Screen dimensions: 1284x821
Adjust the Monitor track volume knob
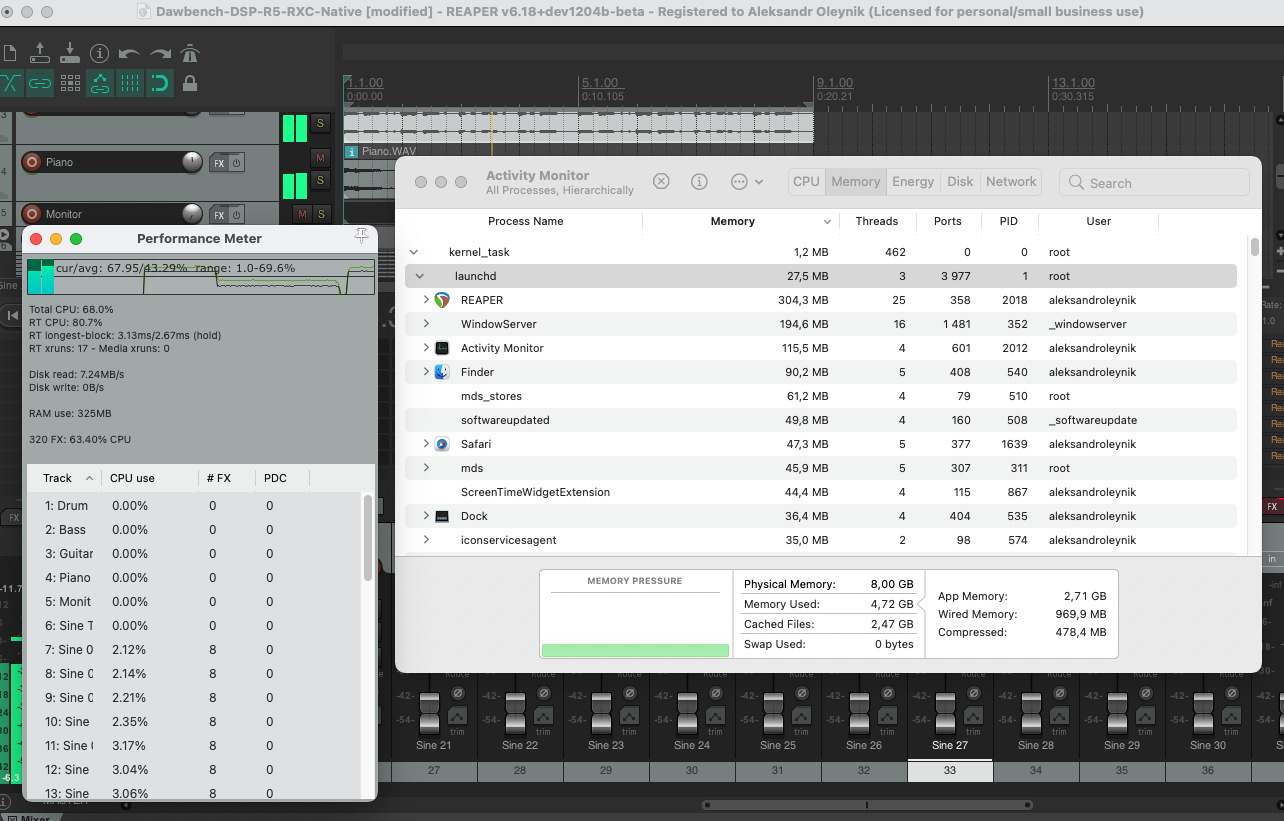click(x=192, y=213)
